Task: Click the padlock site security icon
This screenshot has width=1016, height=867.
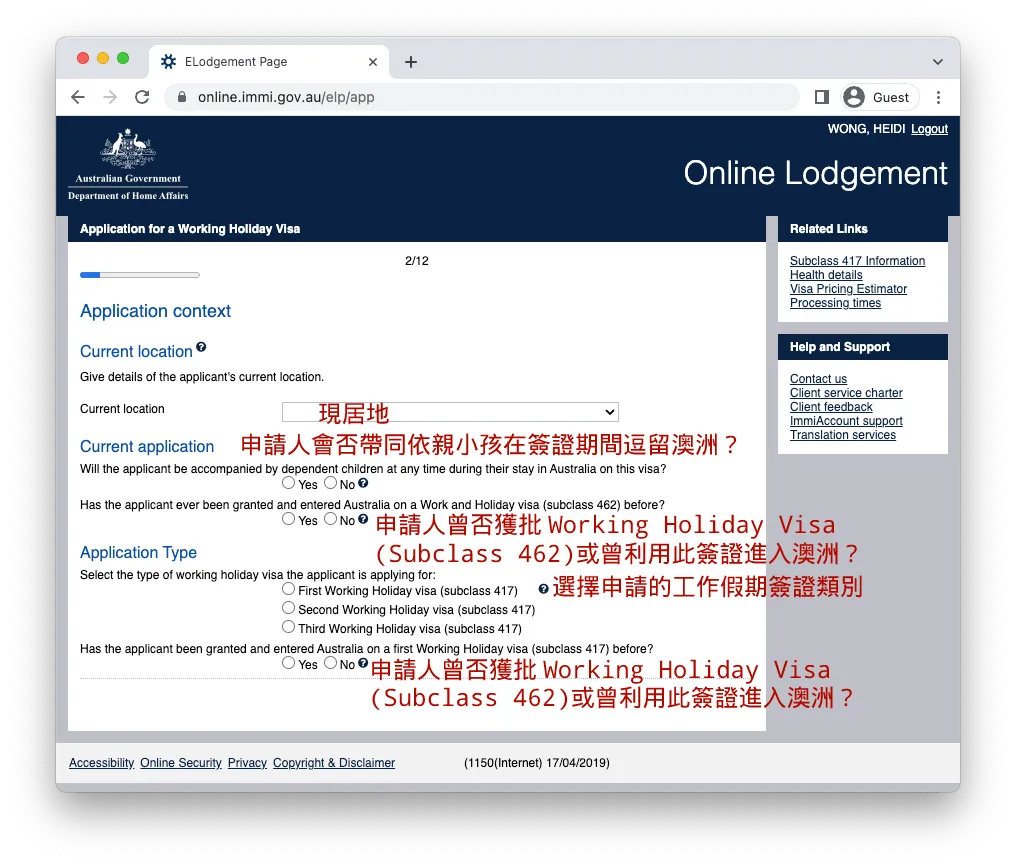Action: click(x=182, y=97)
